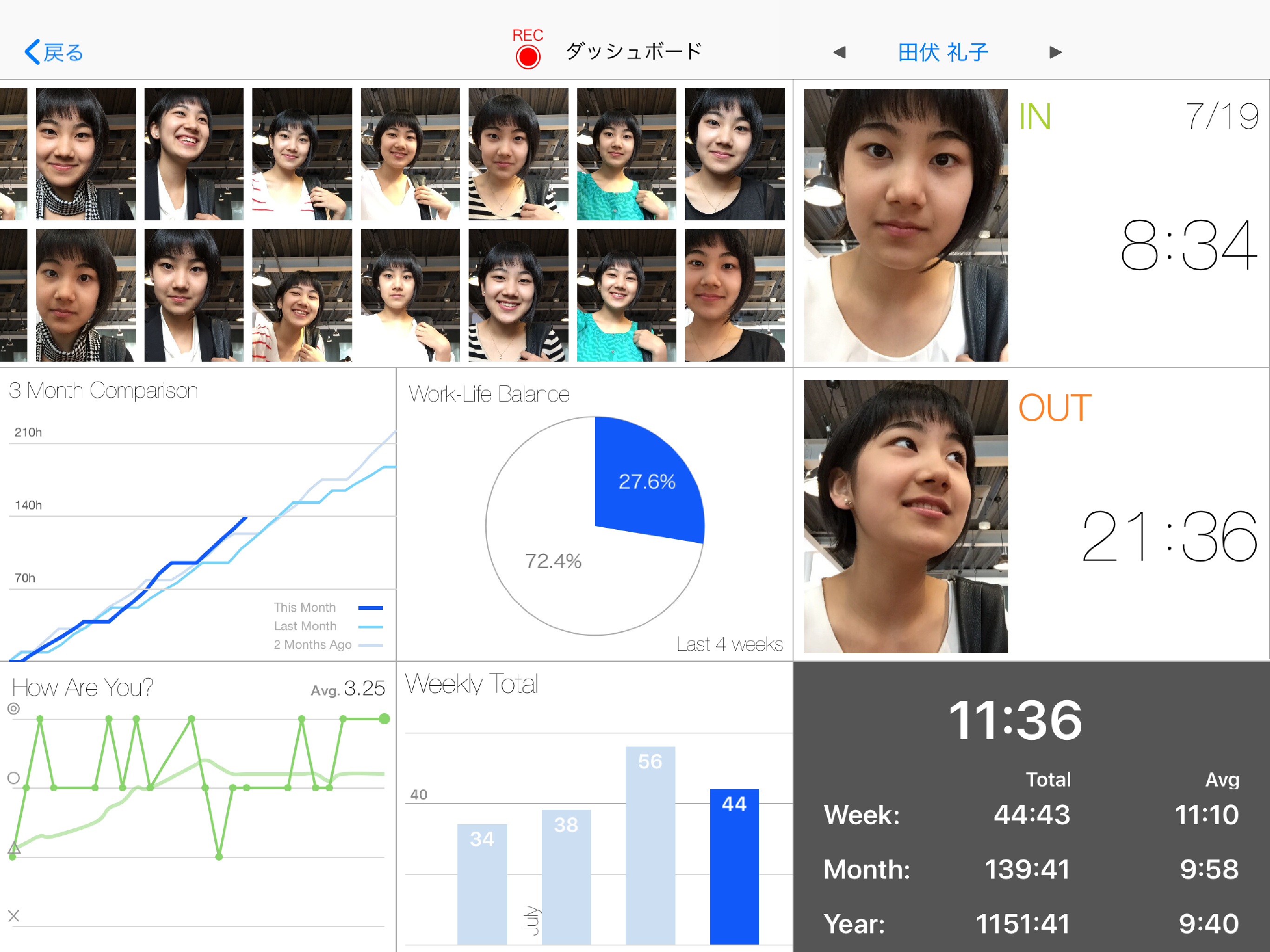
Task: Select the X bad mood icon
Action: click(x=14, y=916)
